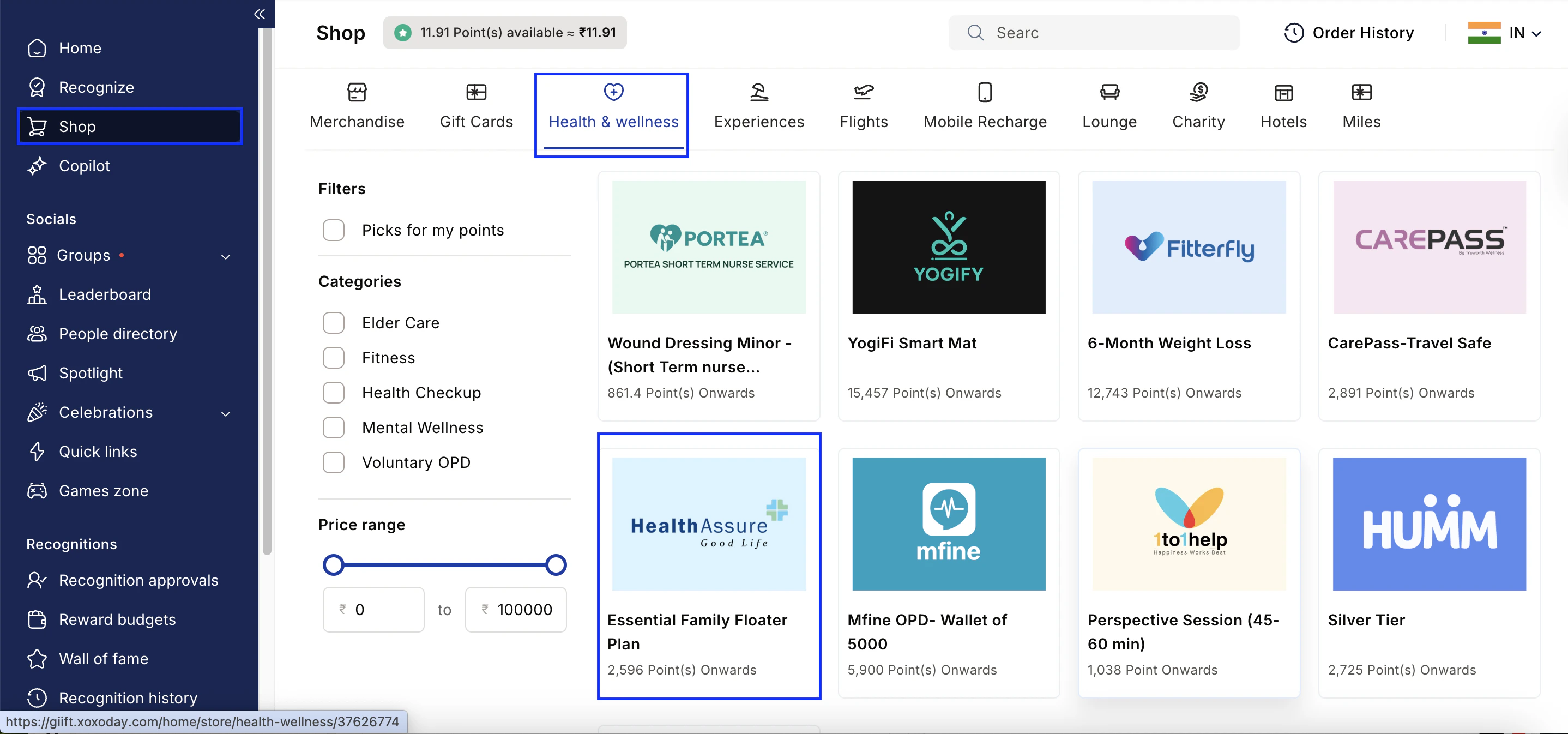Click the price range slider track
This screenshot has height=734, width=1568.
pos(444,565)
